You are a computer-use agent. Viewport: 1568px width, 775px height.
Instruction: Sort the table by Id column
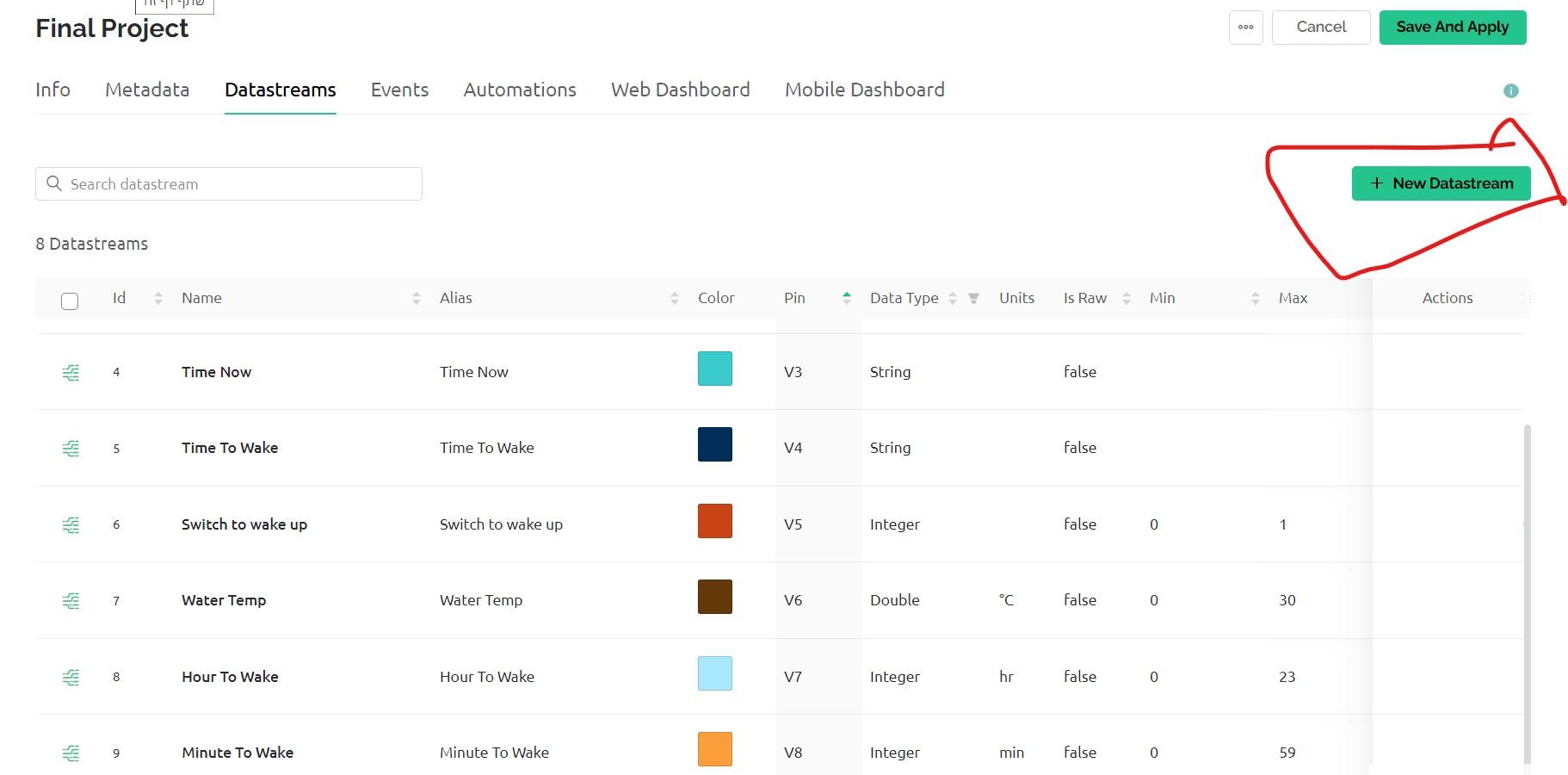(157, 298)
